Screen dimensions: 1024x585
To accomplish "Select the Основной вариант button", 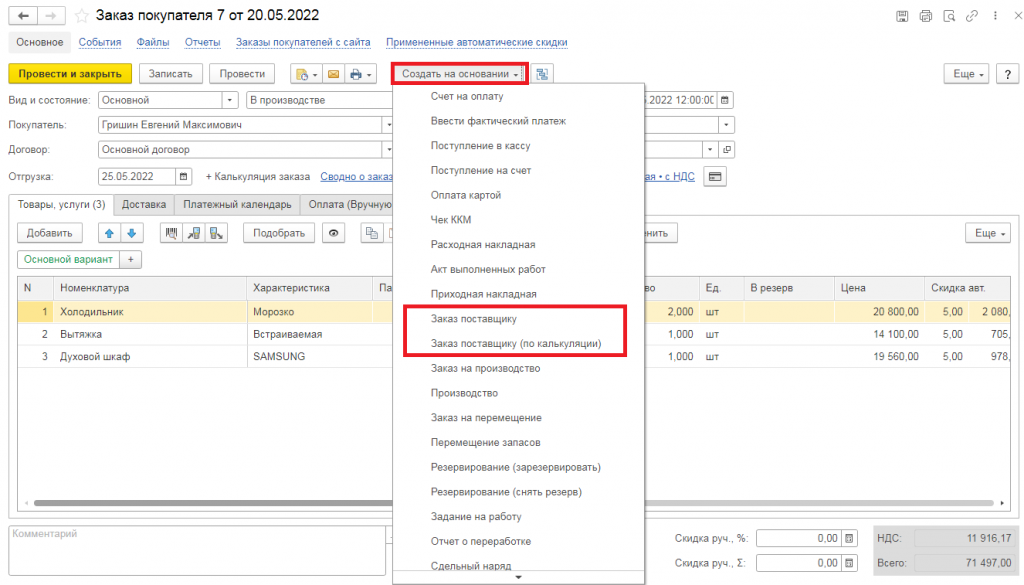I will click(x=69, y=259).
